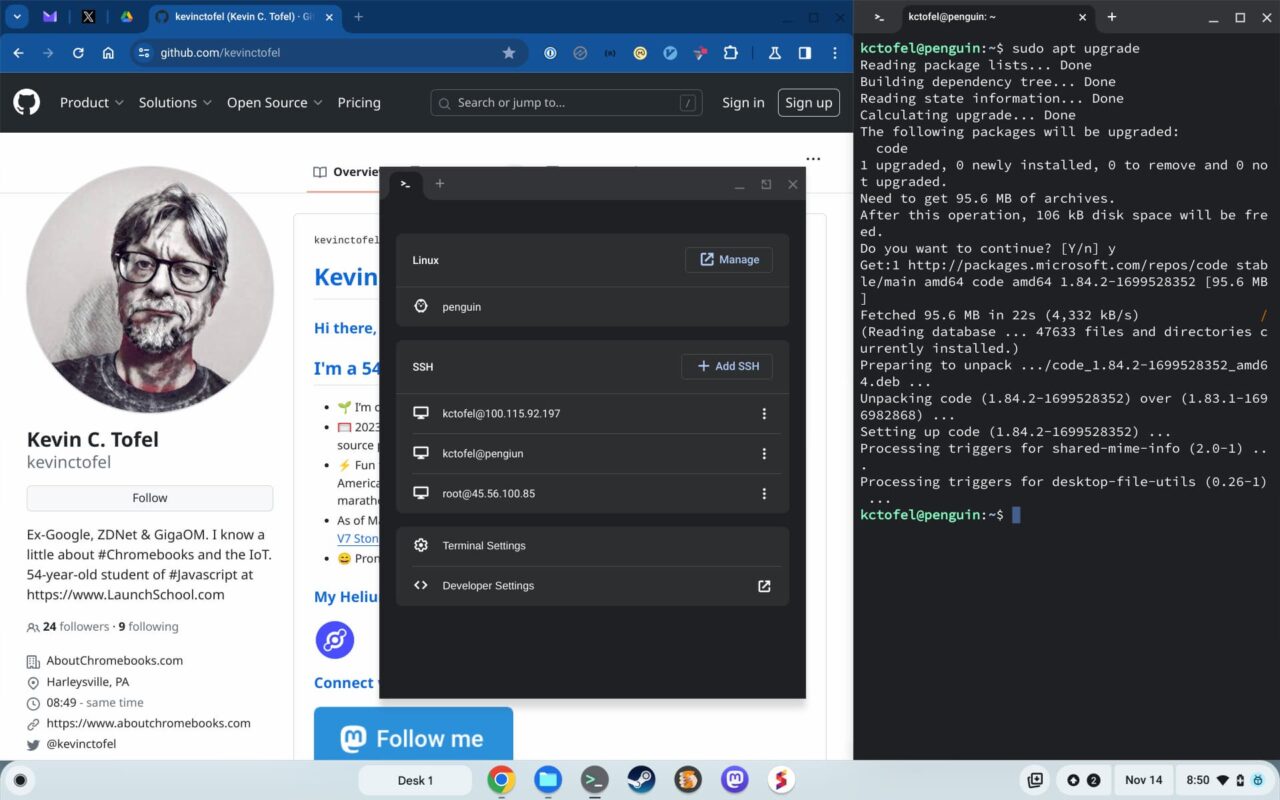1280x800 pixels.
Task: Open the screen capture tray icon
Action: point(1036,780)
